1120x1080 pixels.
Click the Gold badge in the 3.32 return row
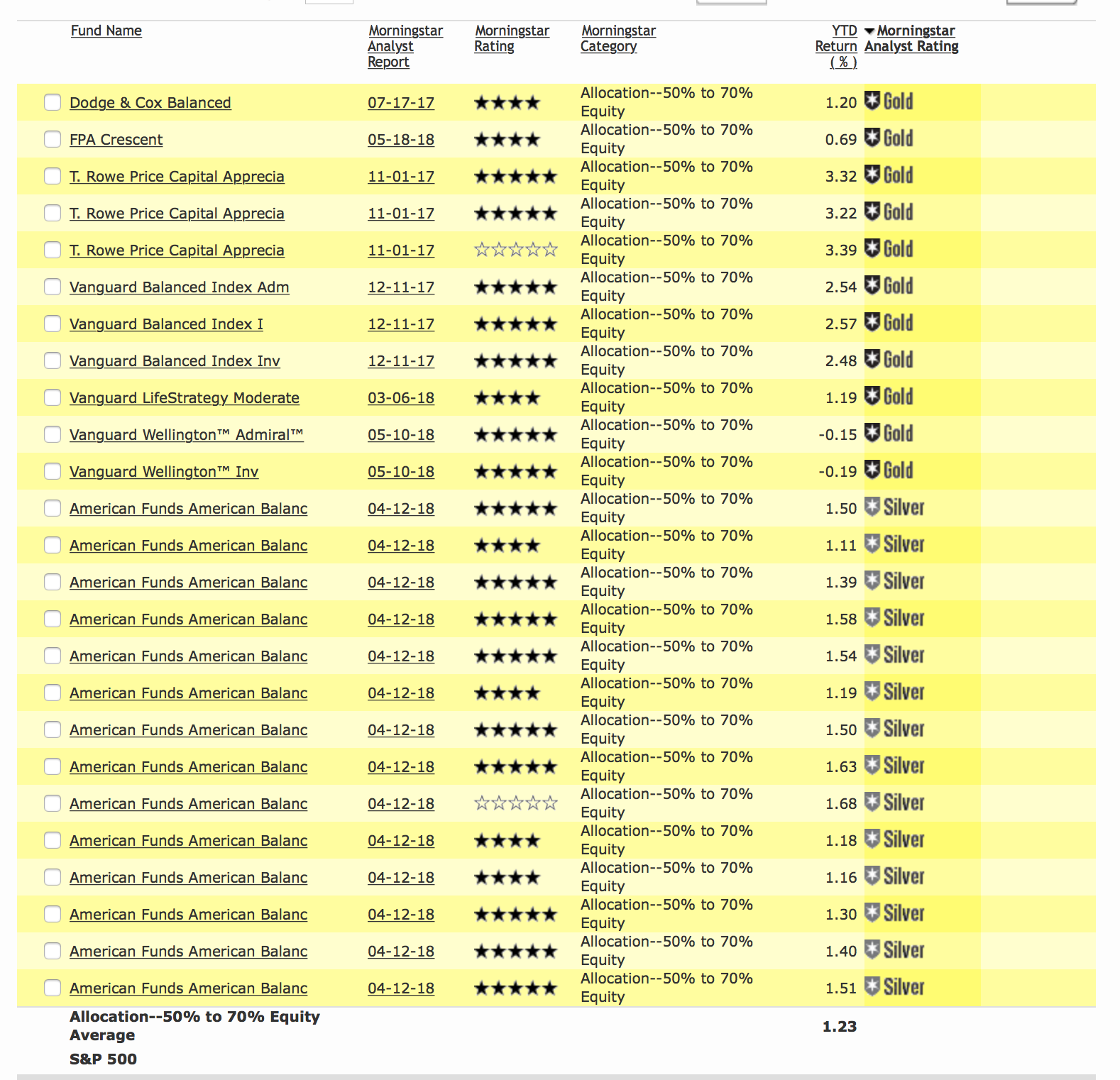(889, 175)
